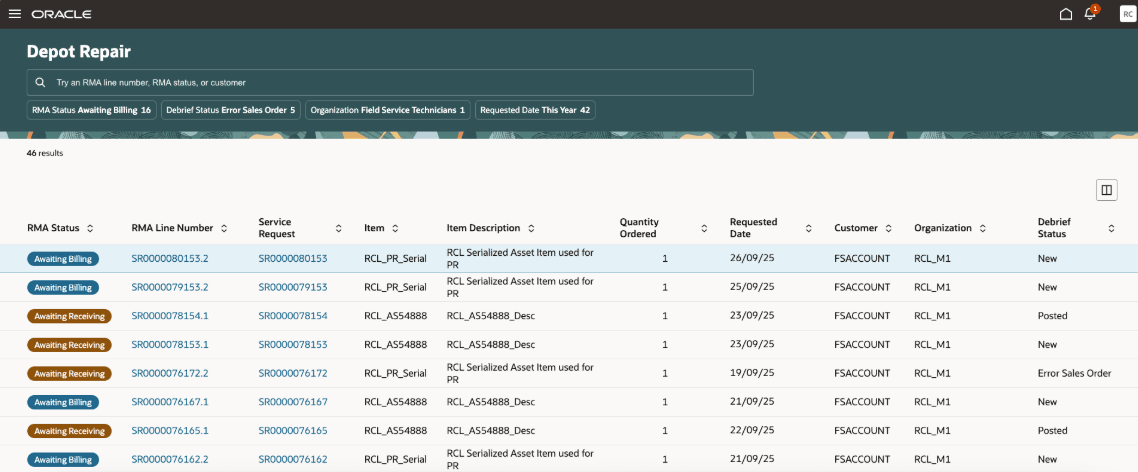This screenshot has width=1138, height=472.
Task: Click the search magnifier icon
Action: click(40, 83)
